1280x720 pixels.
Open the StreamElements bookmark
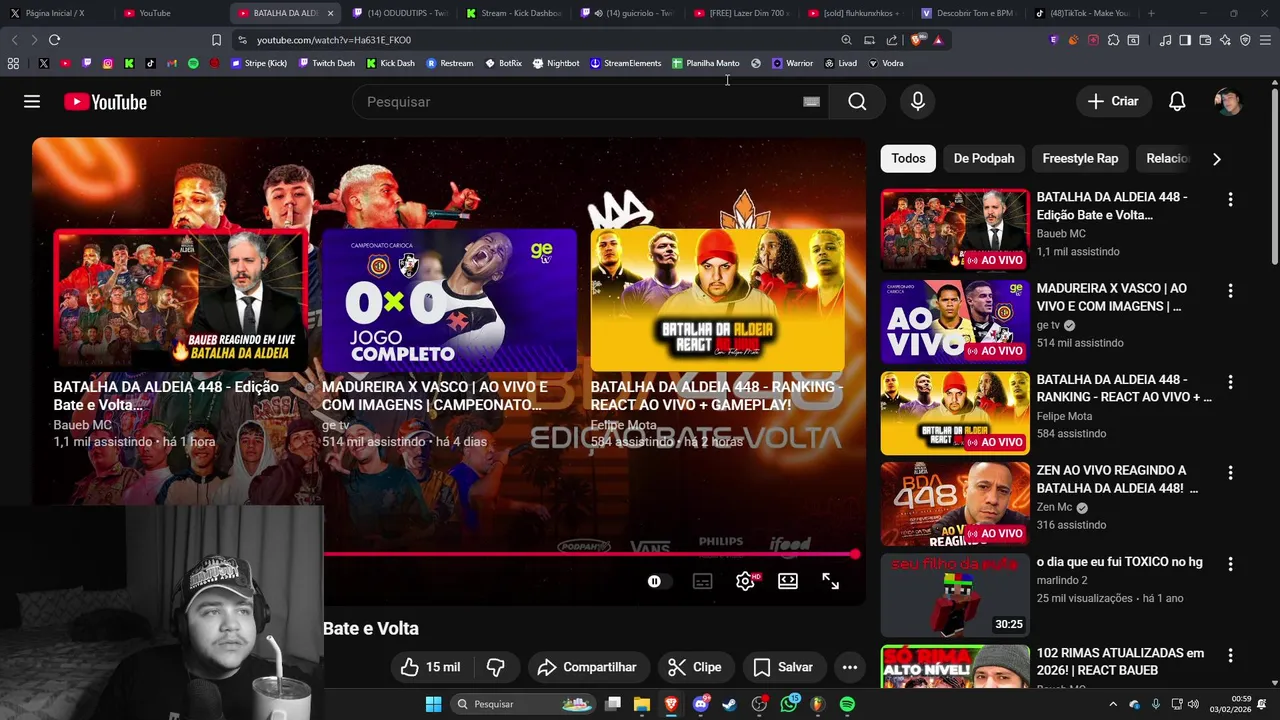[x=625, y=63]
